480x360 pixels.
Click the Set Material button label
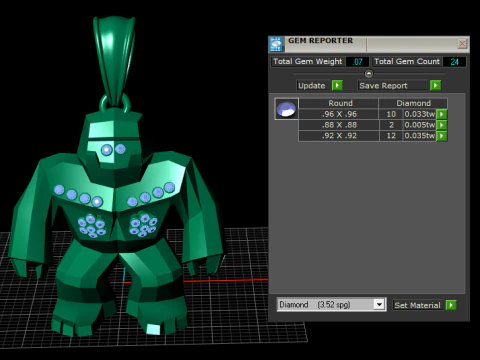click(417, 305)
